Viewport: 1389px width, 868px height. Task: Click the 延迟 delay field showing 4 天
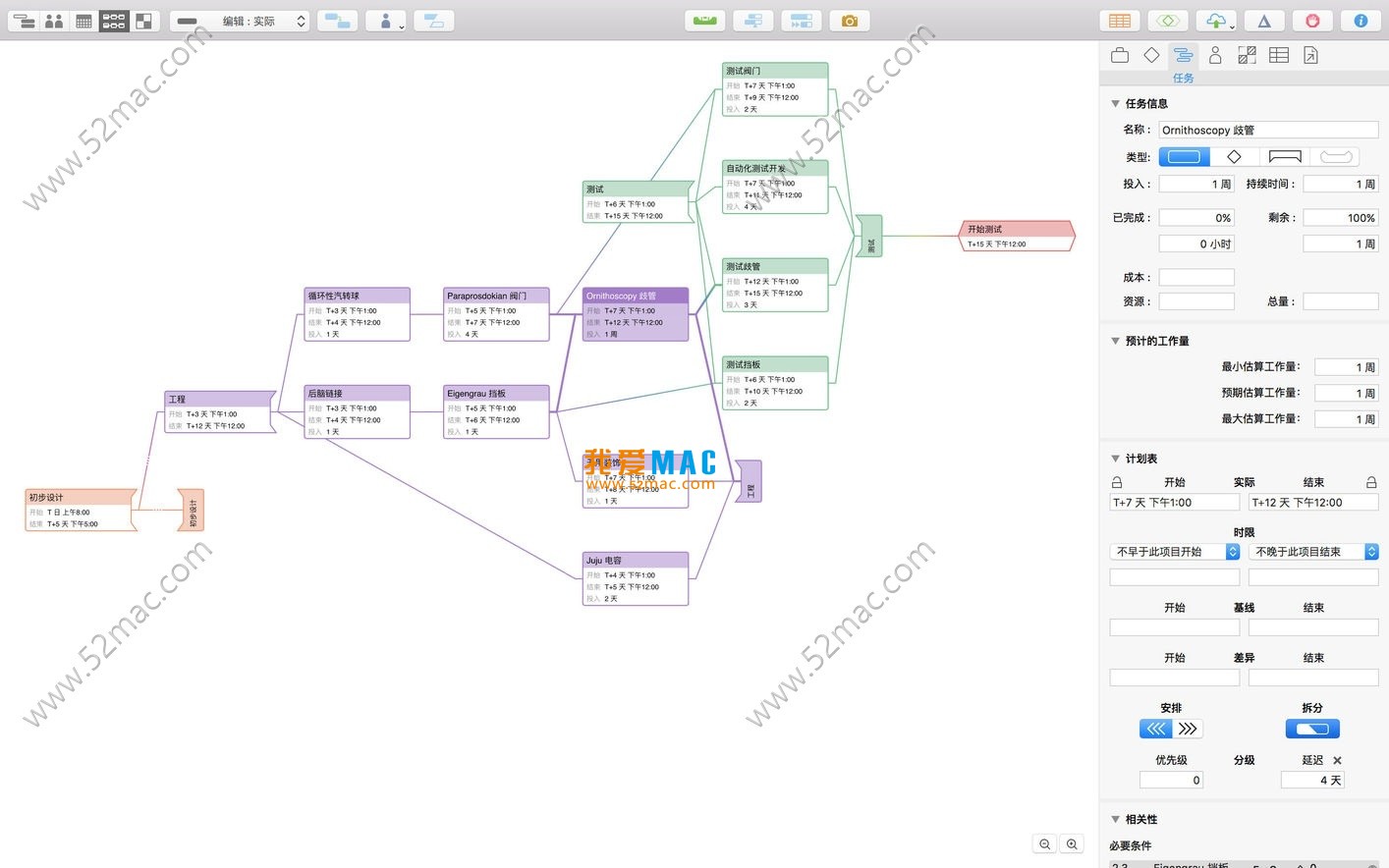[1312, 780]
